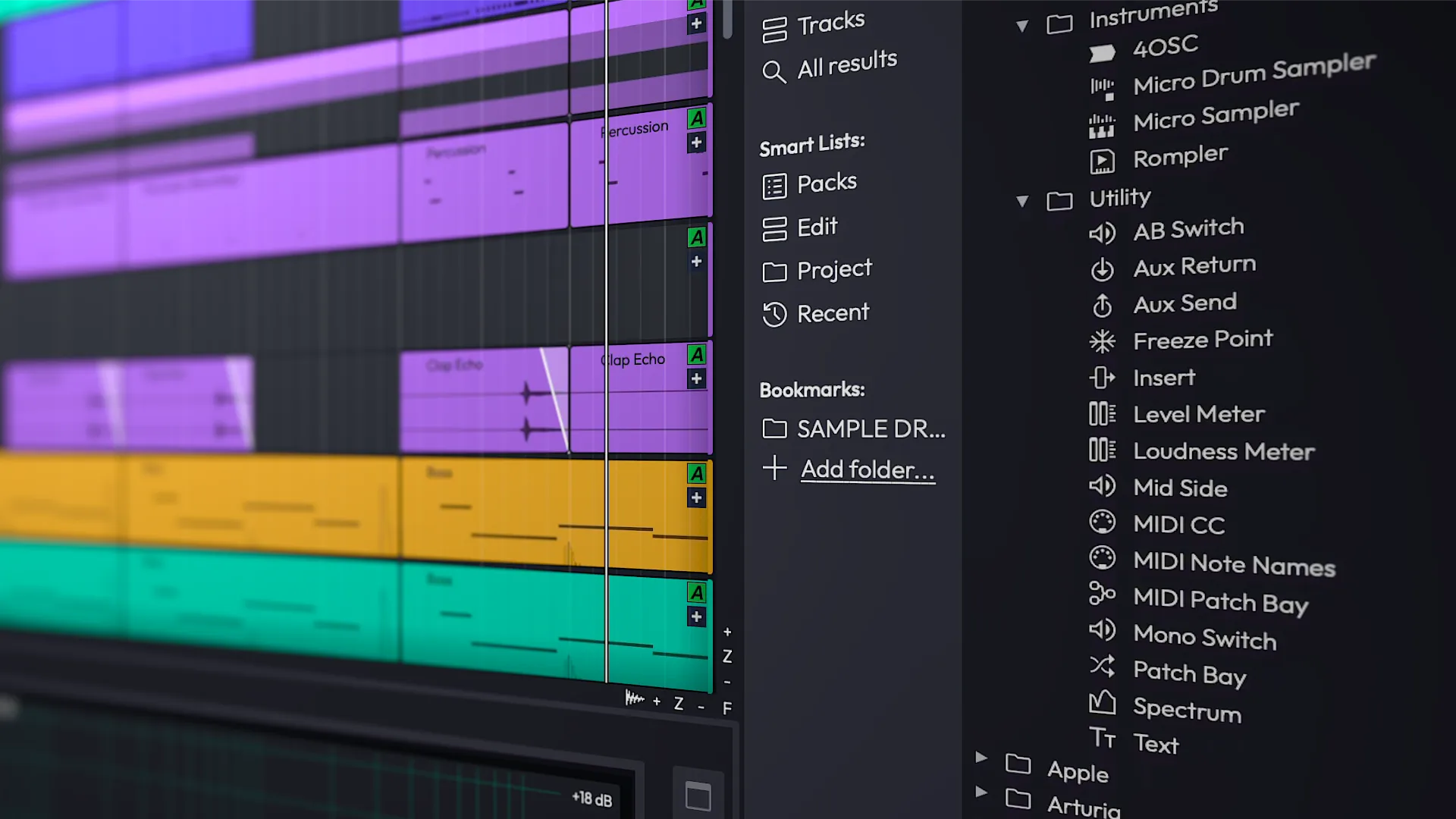Toggle automation A on Percussion track
This screenshot has width=1456, height=819.
pos(696,118)
